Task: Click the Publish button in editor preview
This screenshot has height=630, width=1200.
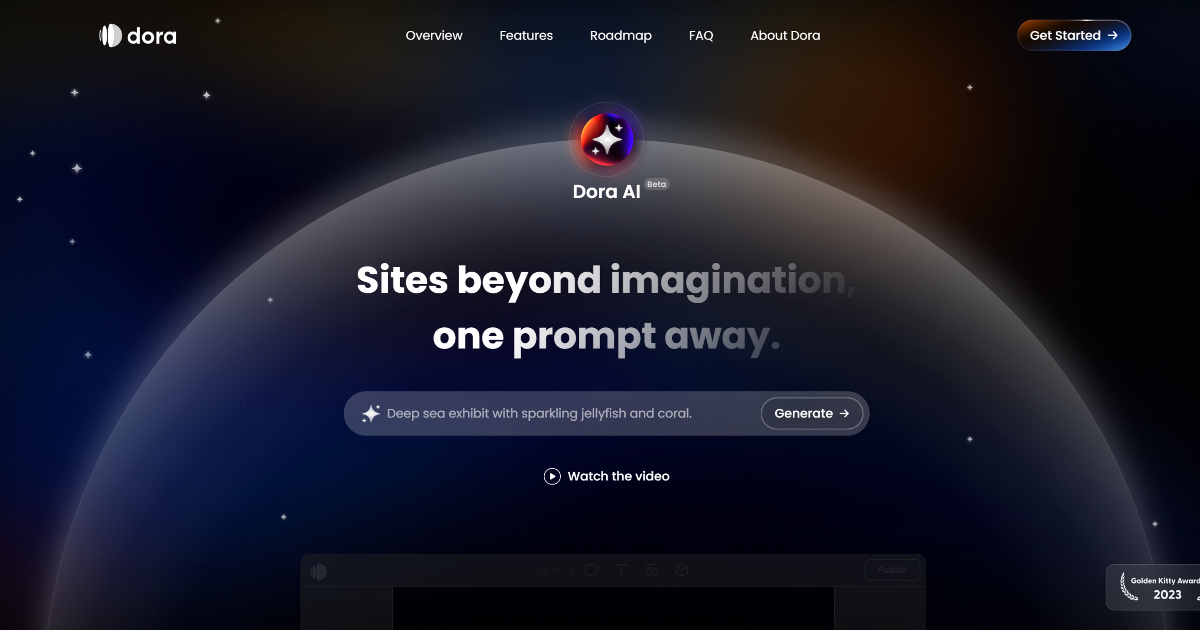Action: [892, 570]
